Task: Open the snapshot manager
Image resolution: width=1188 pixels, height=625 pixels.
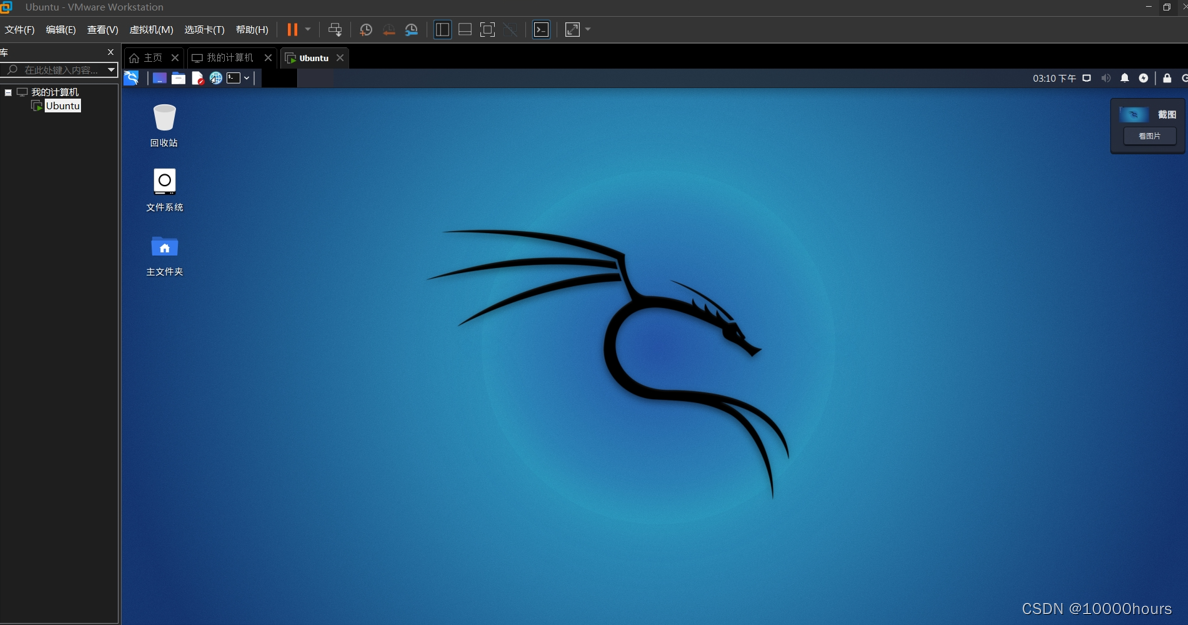Action: tap(411, 30)
